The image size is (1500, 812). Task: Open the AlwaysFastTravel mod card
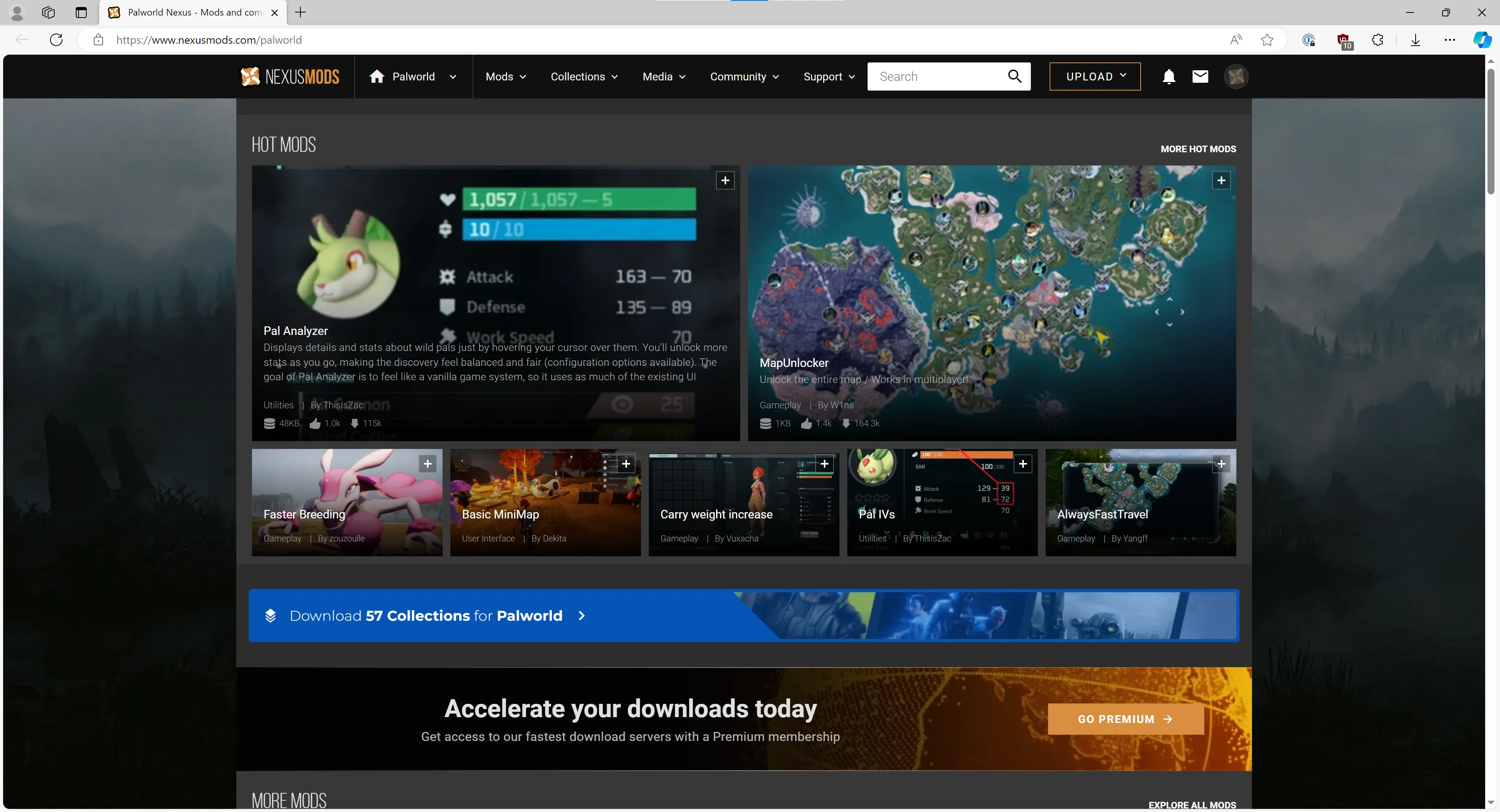[x=1141, y=502]
